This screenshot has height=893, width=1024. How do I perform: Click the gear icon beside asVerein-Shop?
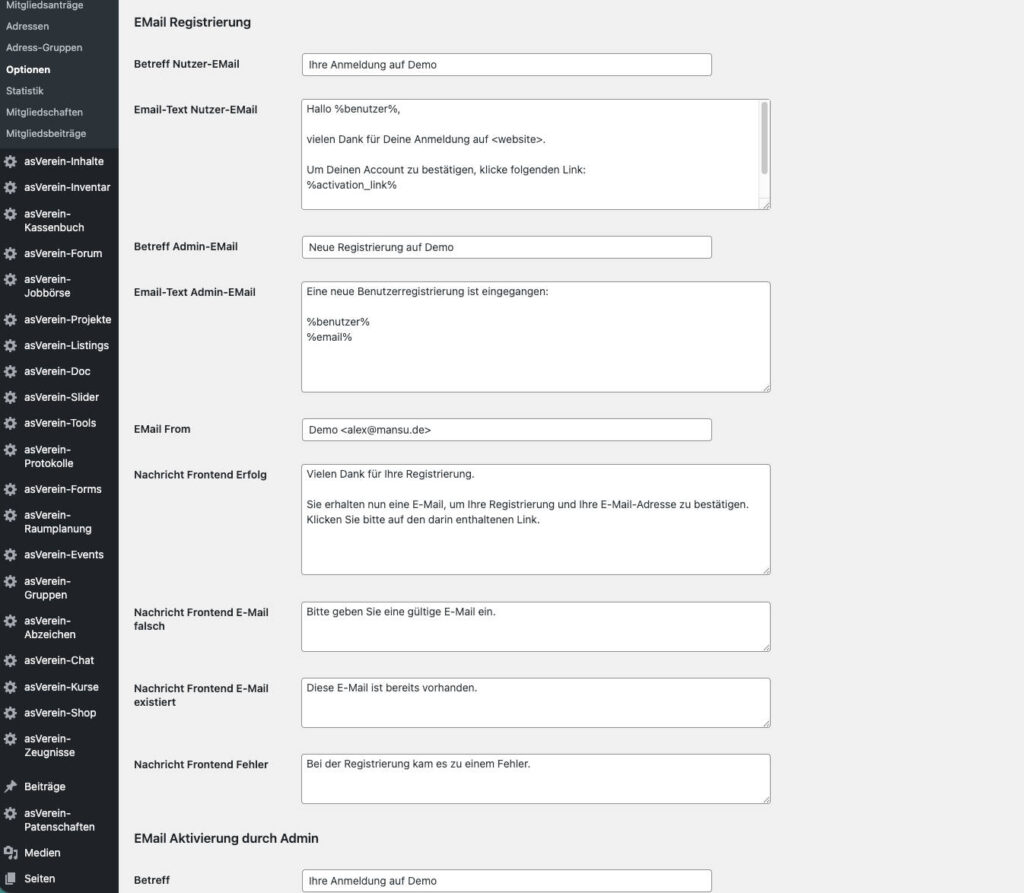coord(11,713)
